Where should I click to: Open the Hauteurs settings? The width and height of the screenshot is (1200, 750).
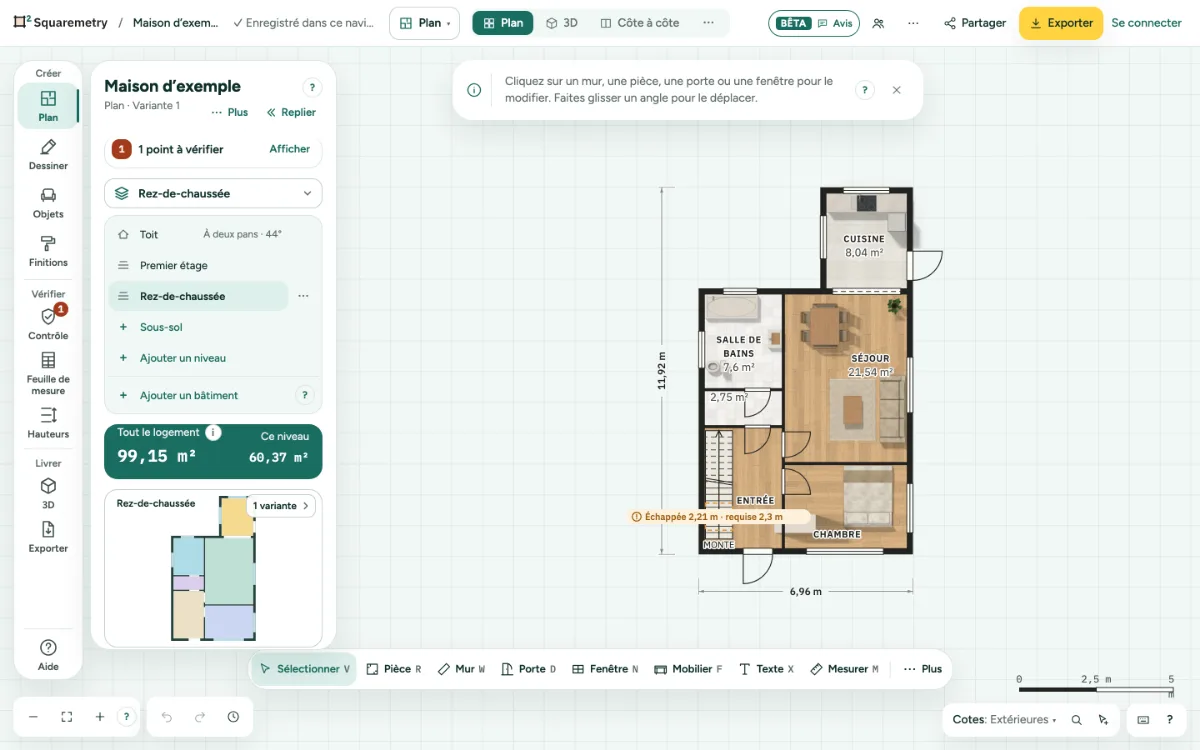[x=48, y=423]
